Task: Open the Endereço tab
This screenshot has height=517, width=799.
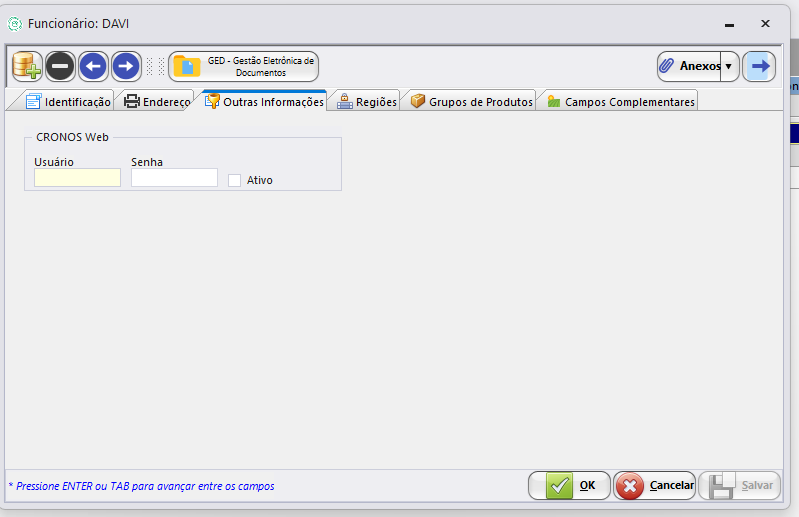Action: [x=156, y=101]
